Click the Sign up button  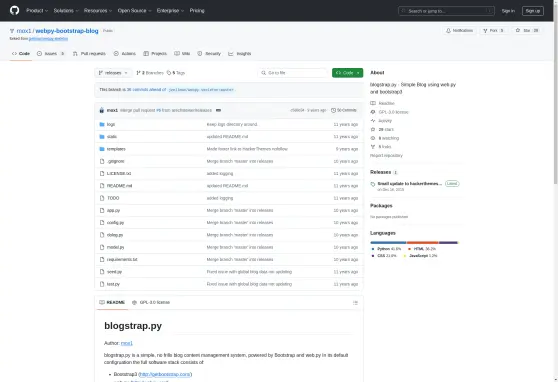[533, 11]
